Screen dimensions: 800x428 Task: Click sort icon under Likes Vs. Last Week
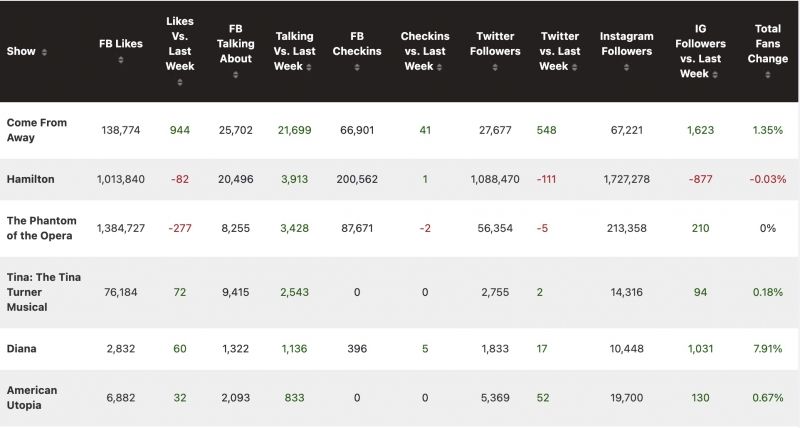pyautogui.click(x=180, y=81)
